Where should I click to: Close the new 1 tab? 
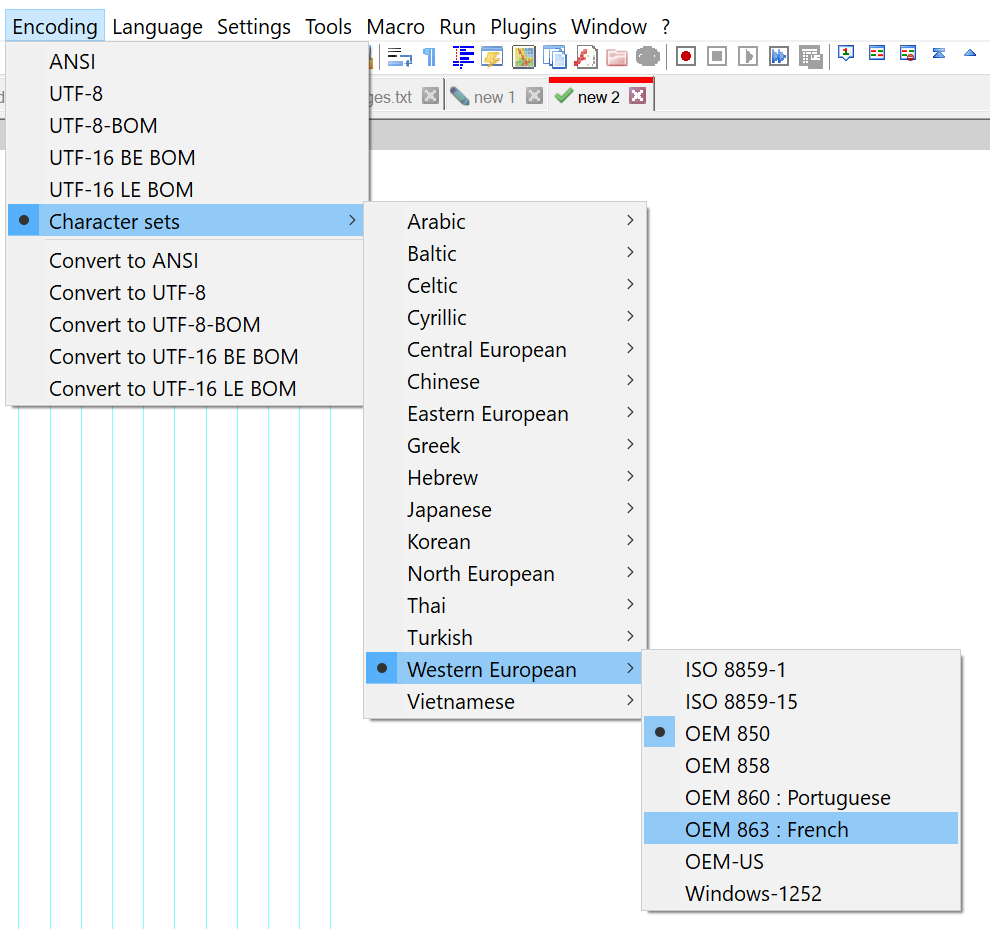point(534,96)
